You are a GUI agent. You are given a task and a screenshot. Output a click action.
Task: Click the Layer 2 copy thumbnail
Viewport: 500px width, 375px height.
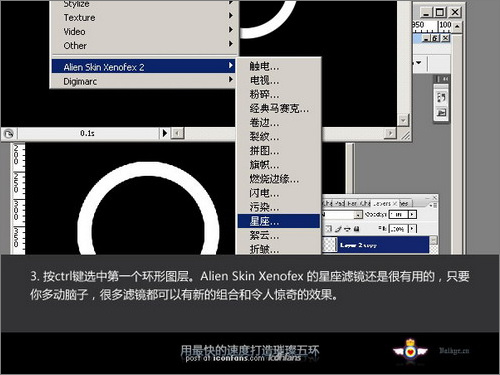[x=330, y=245]
